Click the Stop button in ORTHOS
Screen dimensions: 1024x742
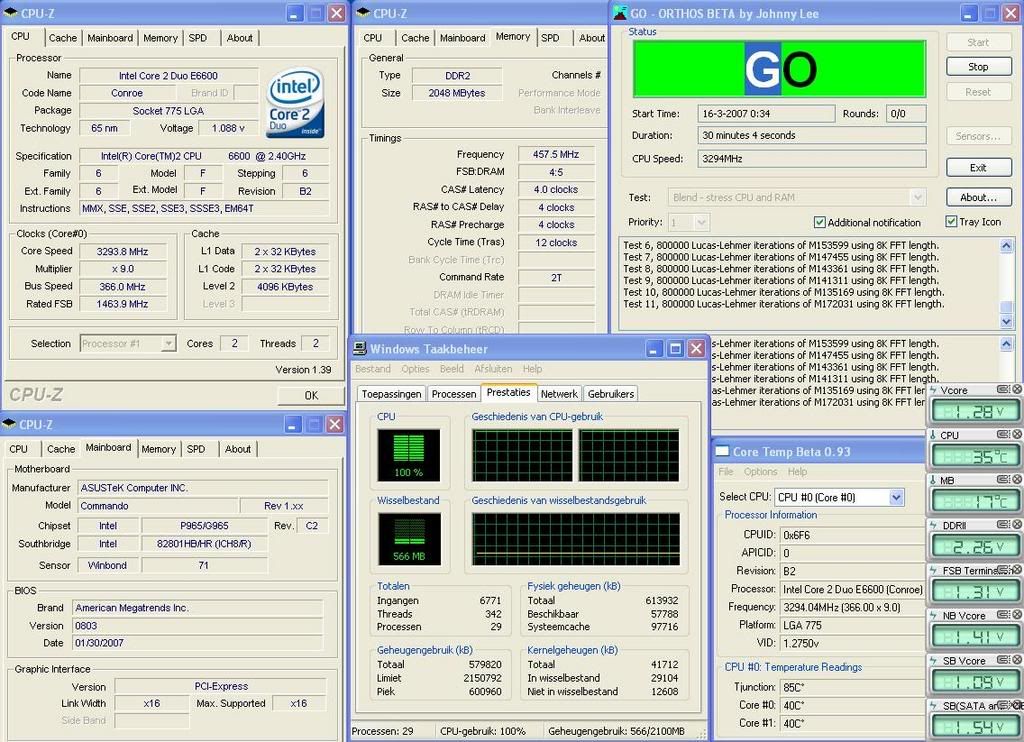point(978,67)
